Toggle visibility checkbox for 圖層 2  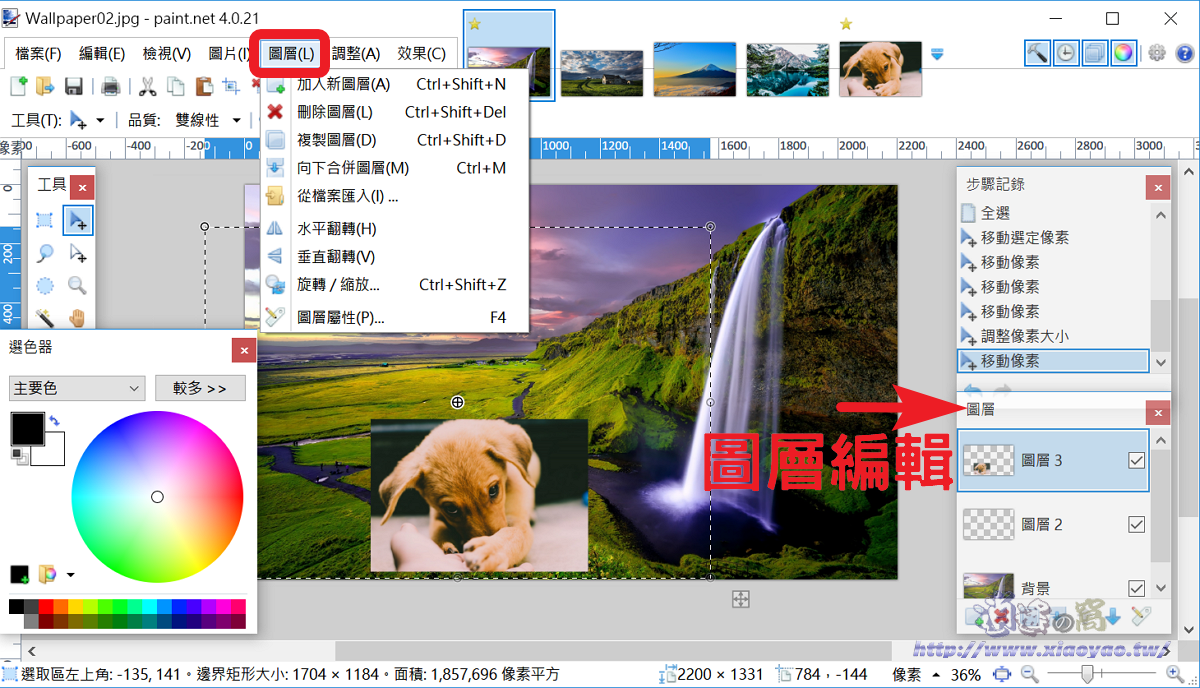(x=1136, y=524)
